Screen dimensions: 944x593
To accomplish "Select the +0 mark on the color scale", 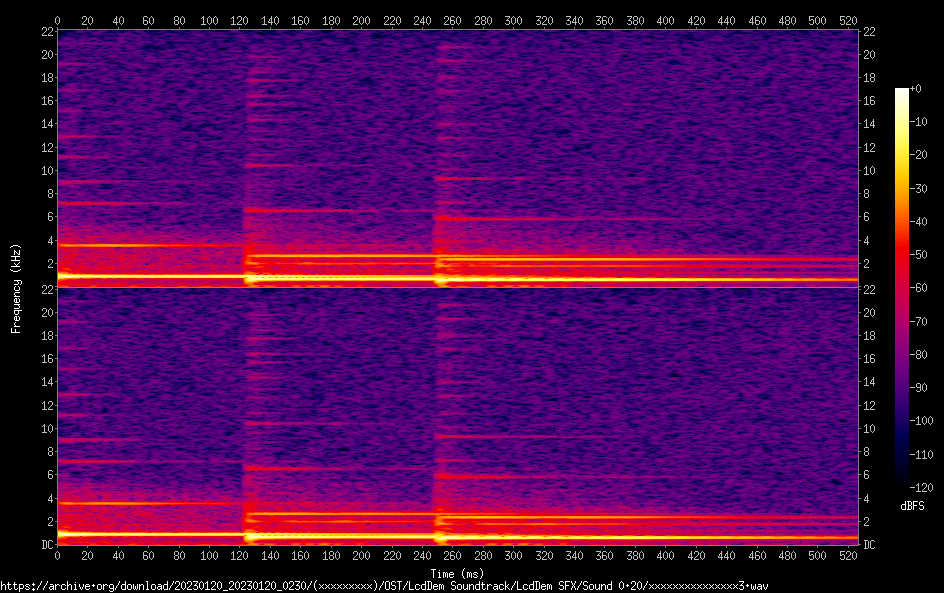I will pos(916,89).
